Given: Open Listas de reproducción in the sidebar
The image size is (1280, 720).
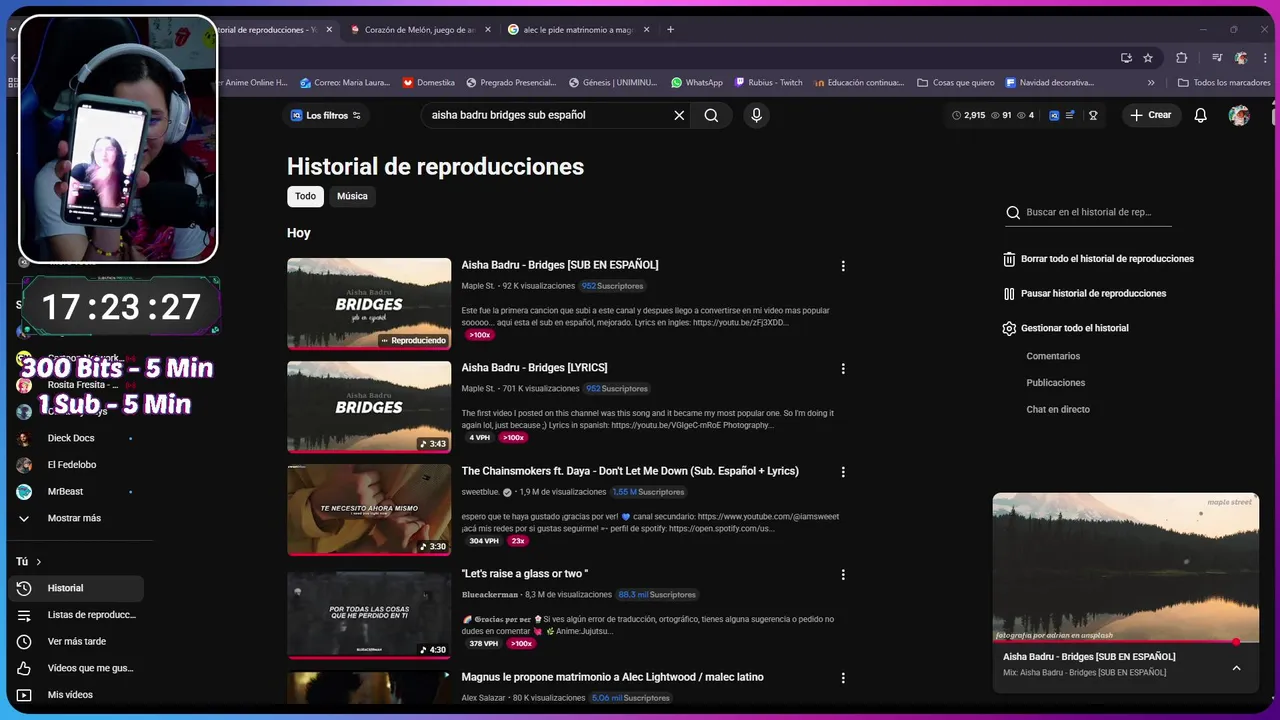Looking at the screenshot, I should pyautogui.click(x=76, y=615).
